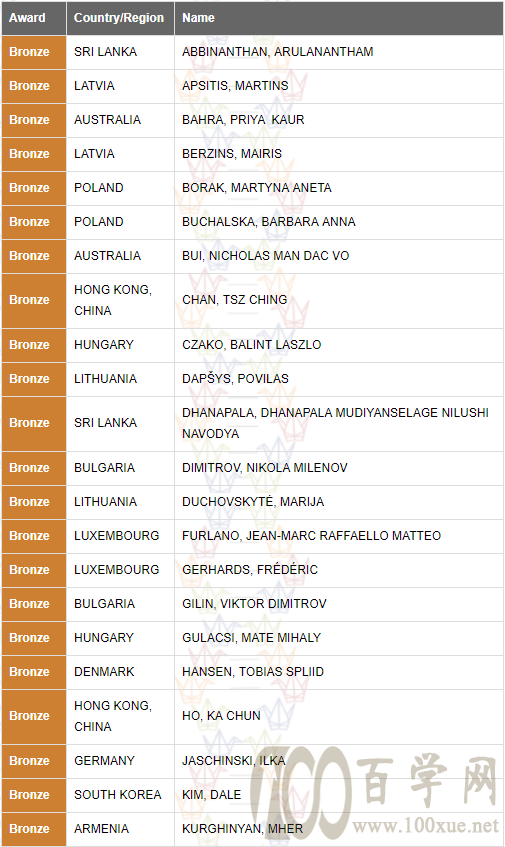Click the DIMITROV, NIKOLA MILENOV row
The height and width of the screenshot is (847, 505).
pos(252,468)
